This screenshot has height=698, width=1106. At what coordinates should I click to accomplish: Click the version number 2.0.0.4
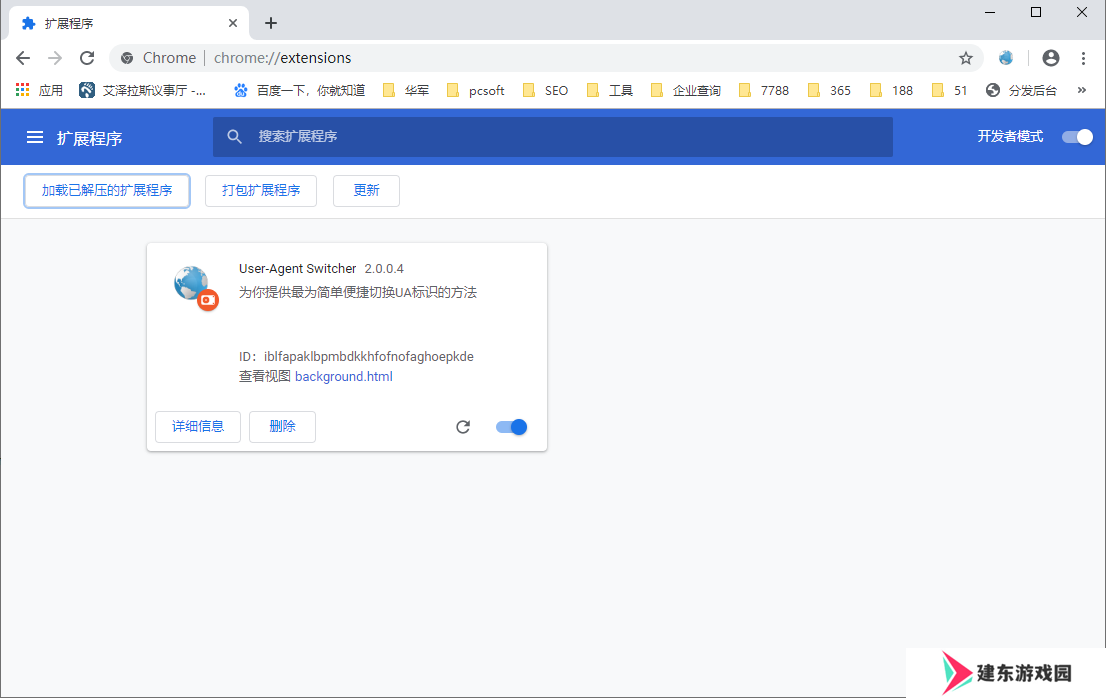coord(384,269)
